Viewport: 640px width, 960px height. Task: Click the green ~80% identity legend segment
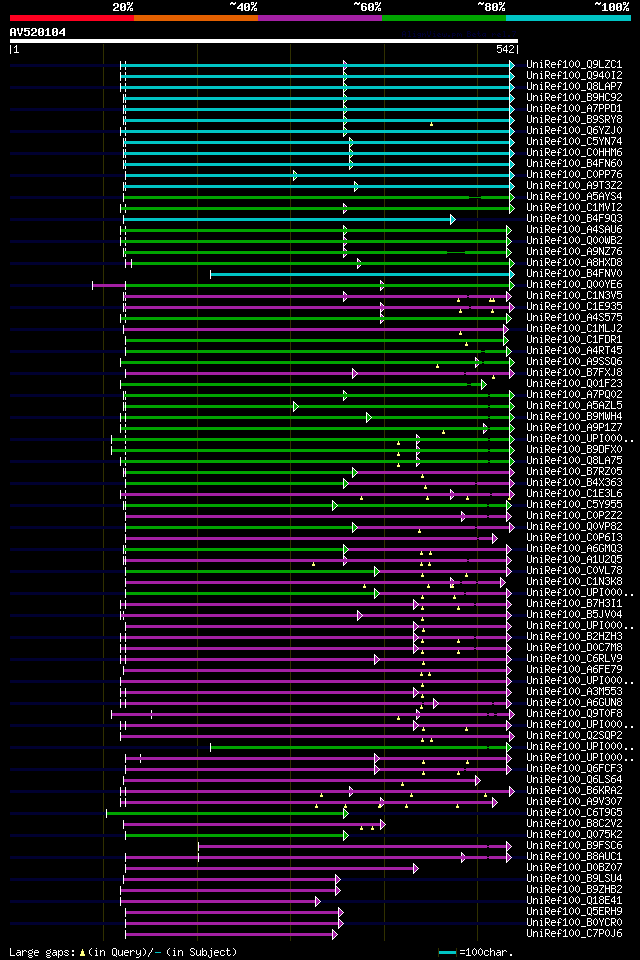[x=444, y=18]
